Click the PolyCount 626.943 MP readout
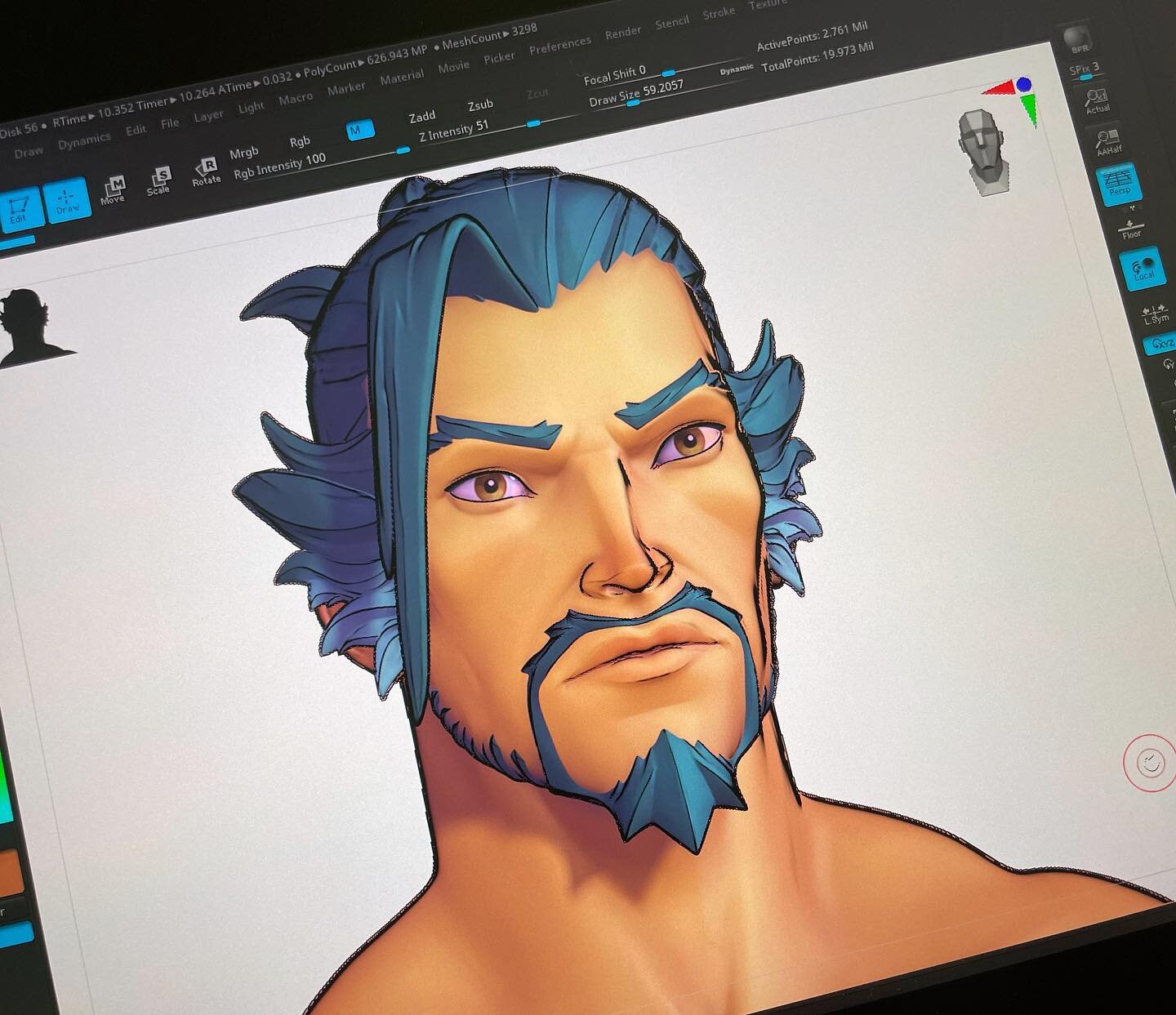The height and width of the screenshot is (1015, 1176). (365, 60)
